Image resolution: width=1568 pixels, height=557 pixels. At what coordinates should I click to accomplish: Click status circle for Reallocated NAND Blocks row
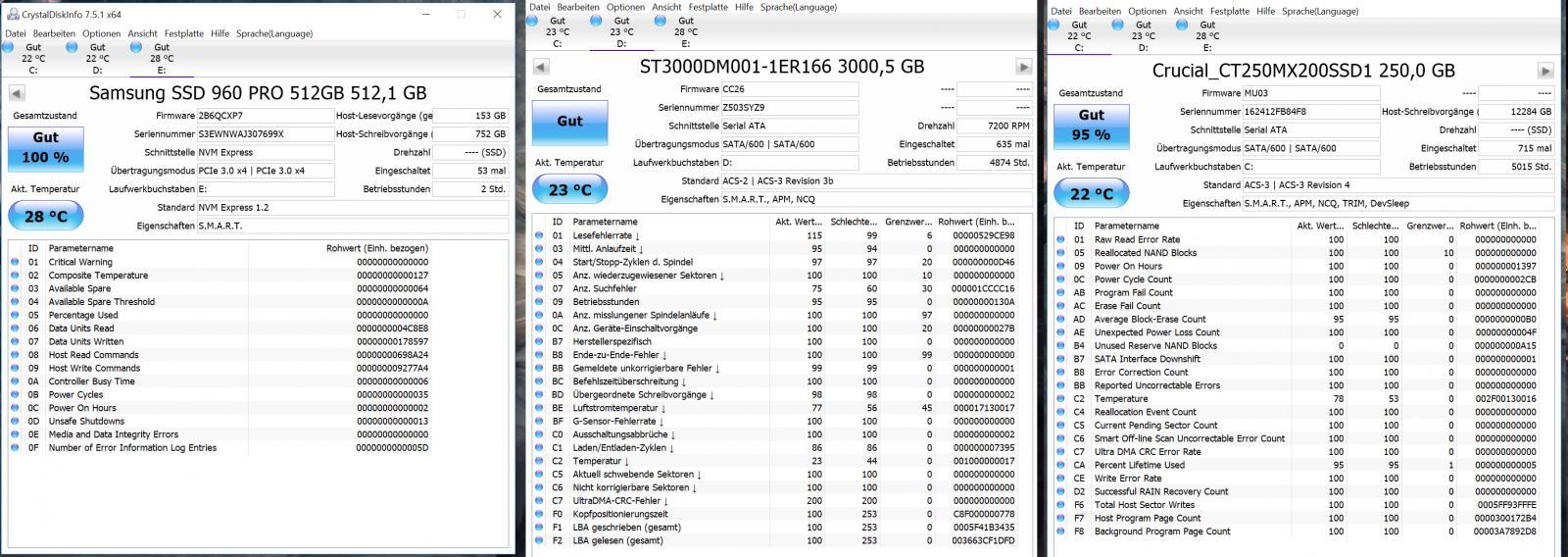1060,253
